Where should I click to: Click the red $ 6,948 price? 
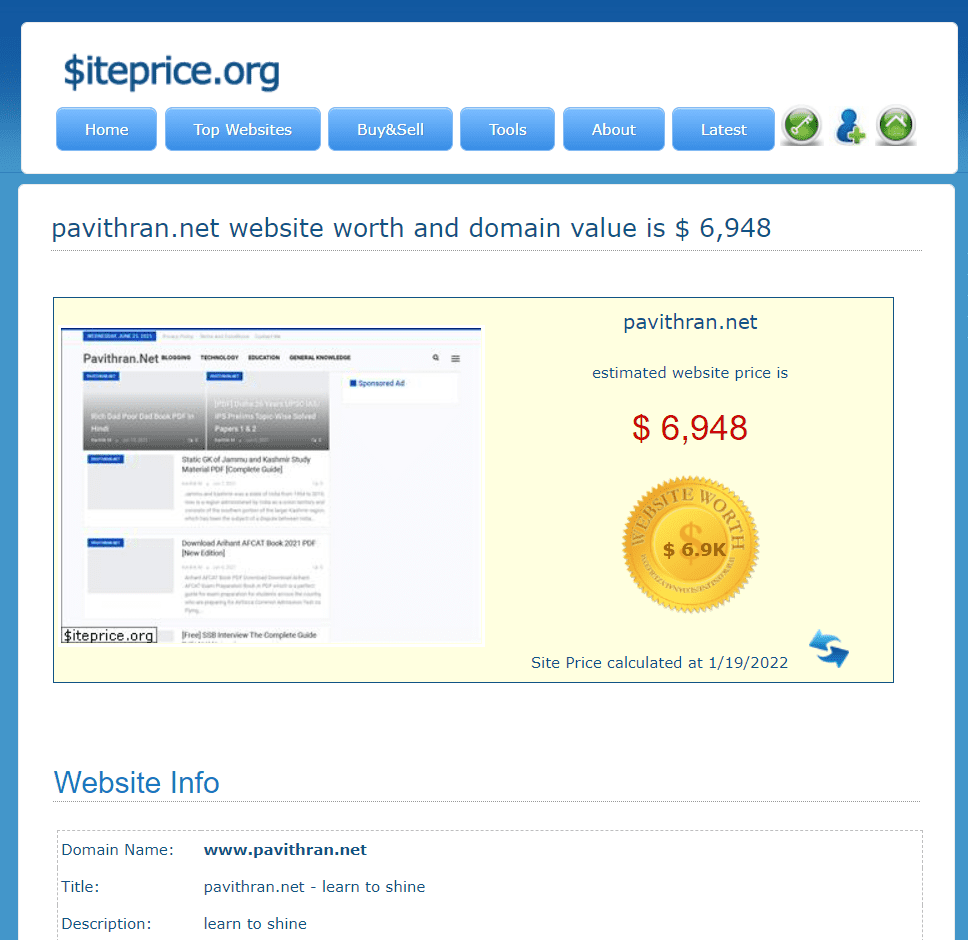click(690, 428)
